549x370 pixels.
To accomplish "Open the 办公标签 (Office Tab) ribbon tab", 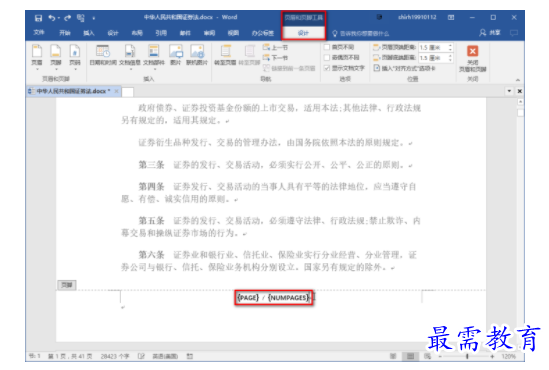I will [263, 33].
